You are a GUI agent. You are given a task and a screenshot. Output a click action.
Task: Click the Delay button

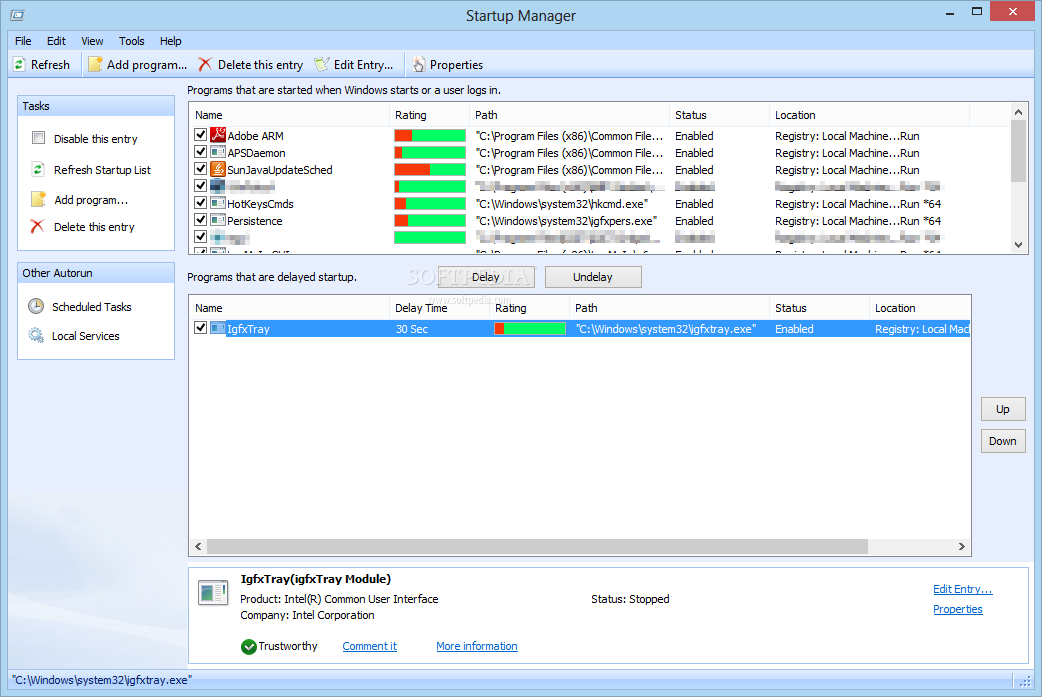486,277
